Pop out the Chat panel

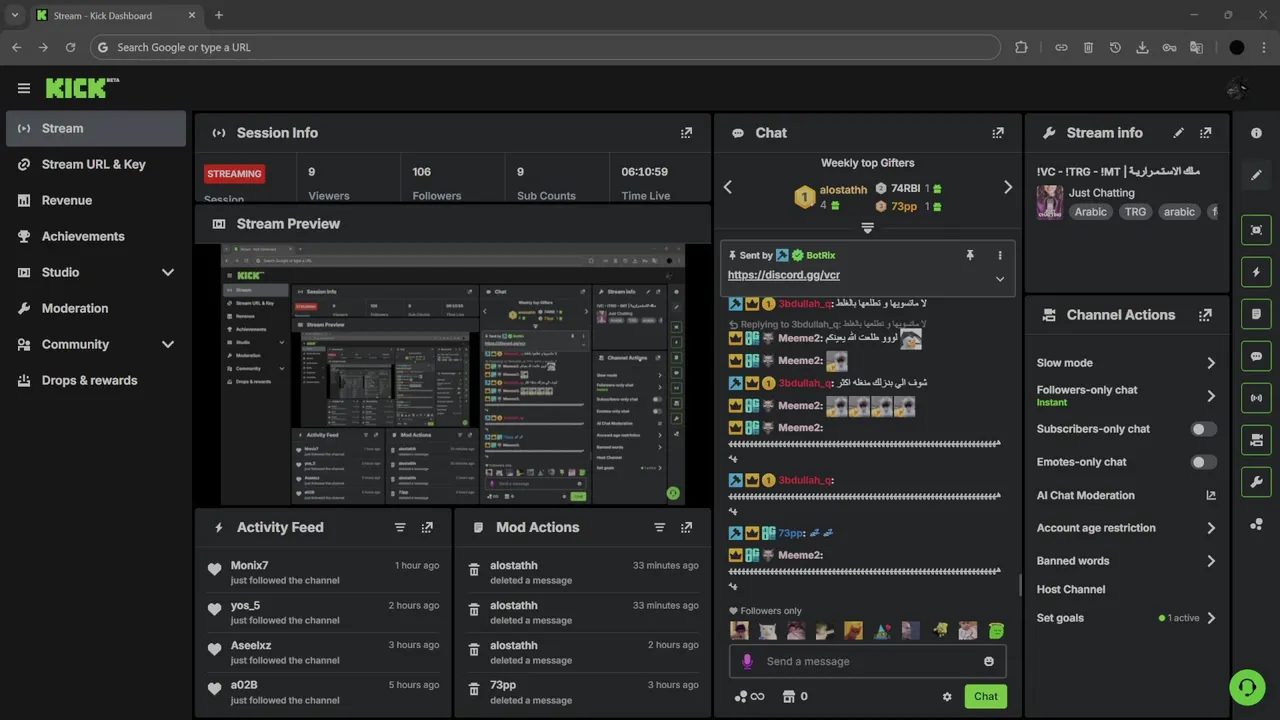(997, 133)
